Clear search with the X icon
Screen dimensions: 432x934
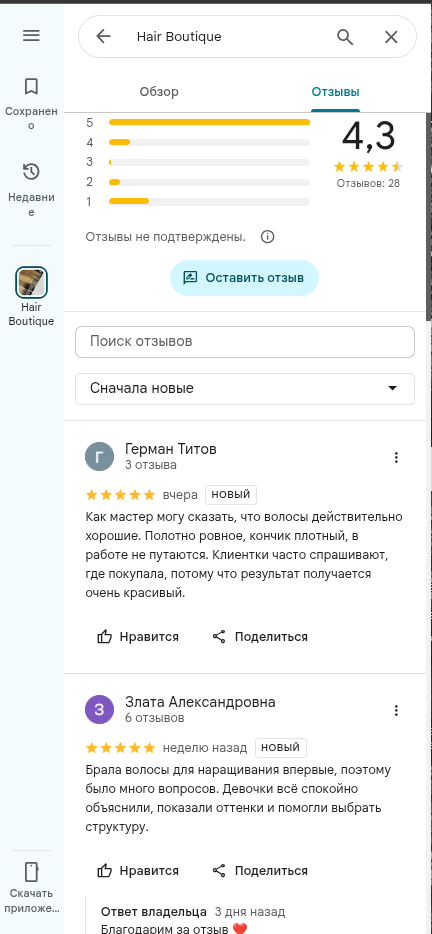[391, 37]
